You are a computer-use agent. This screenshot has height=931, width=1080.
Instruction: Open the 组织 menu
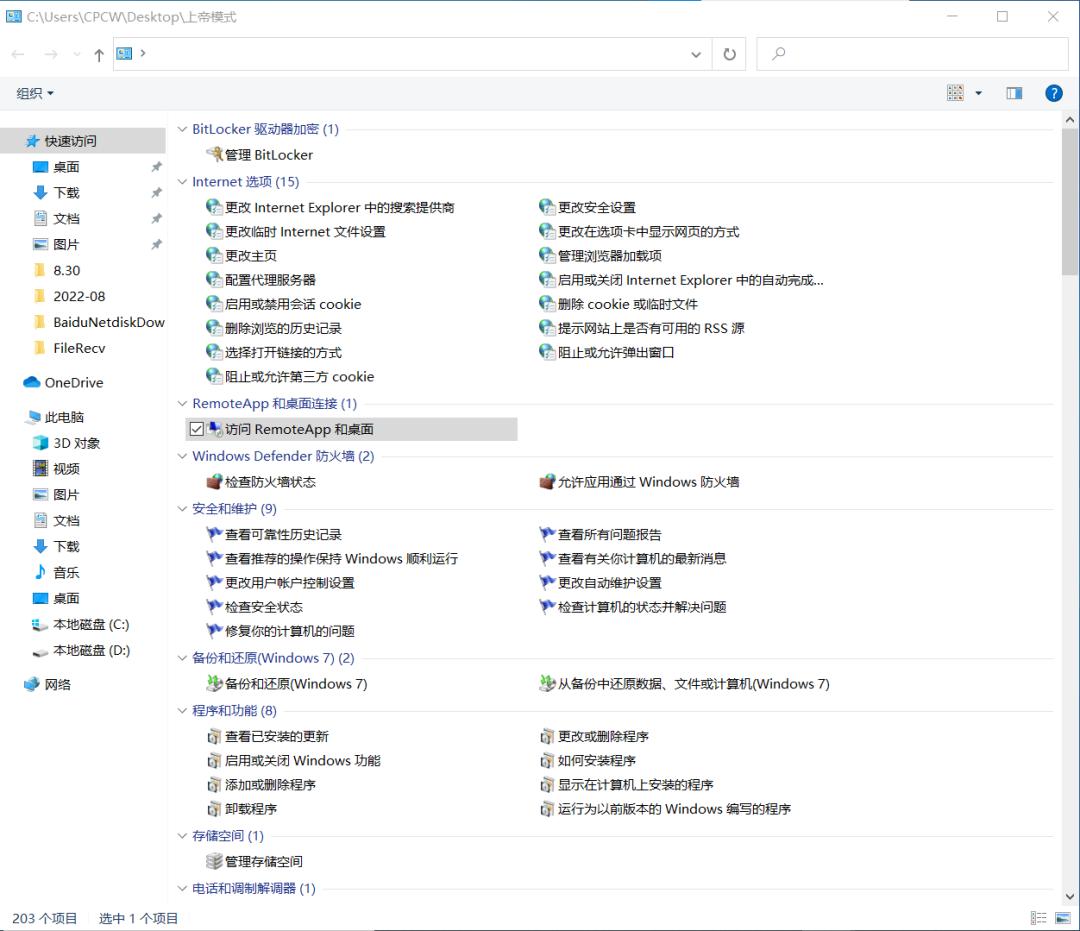click(x=34, y=93)
